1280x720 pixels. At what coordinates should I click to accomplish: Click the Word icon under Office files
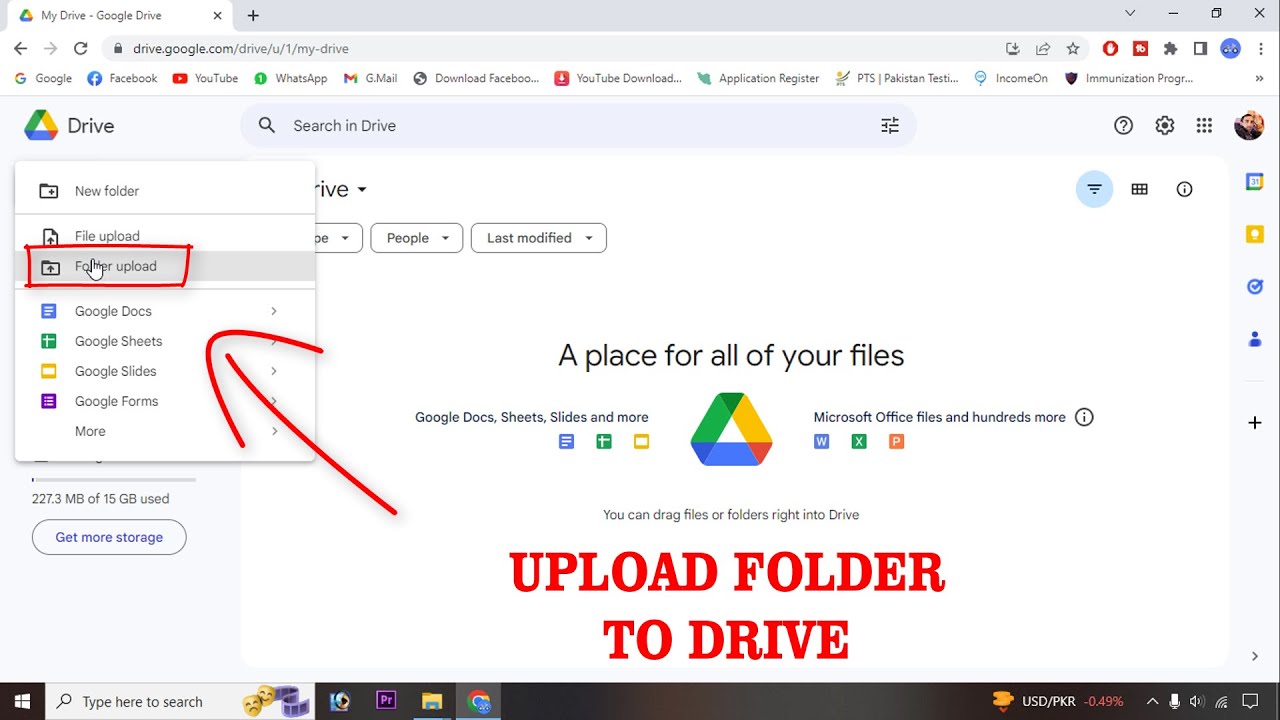coord(822,441)
